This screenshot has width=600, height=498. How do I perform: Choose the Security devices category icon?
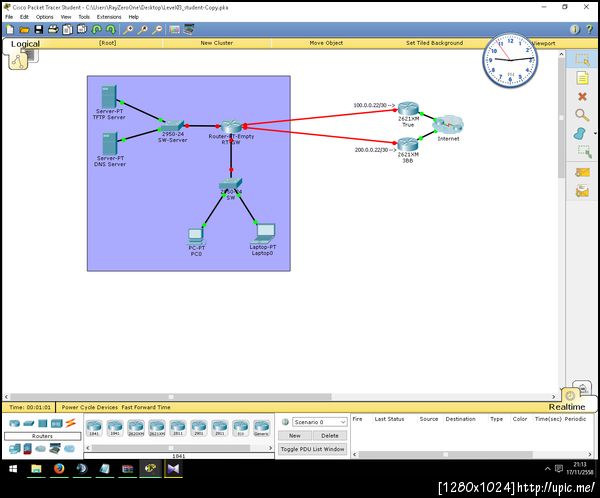coord(28,449)
